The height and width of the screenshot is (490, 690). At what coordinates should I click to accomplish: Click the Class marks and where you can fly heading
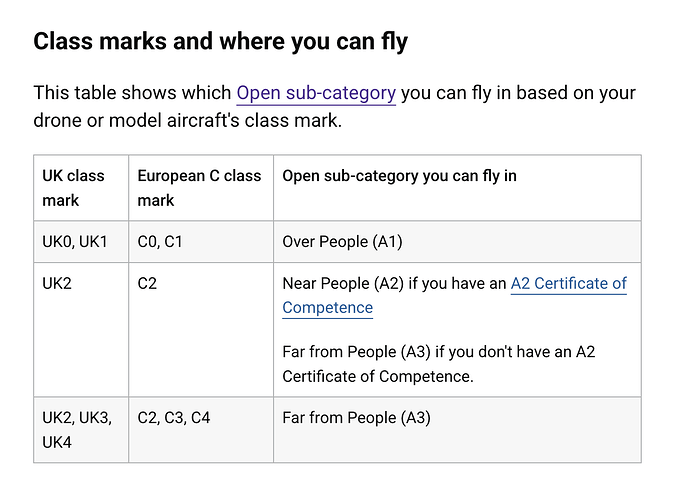tap(220, 41)
